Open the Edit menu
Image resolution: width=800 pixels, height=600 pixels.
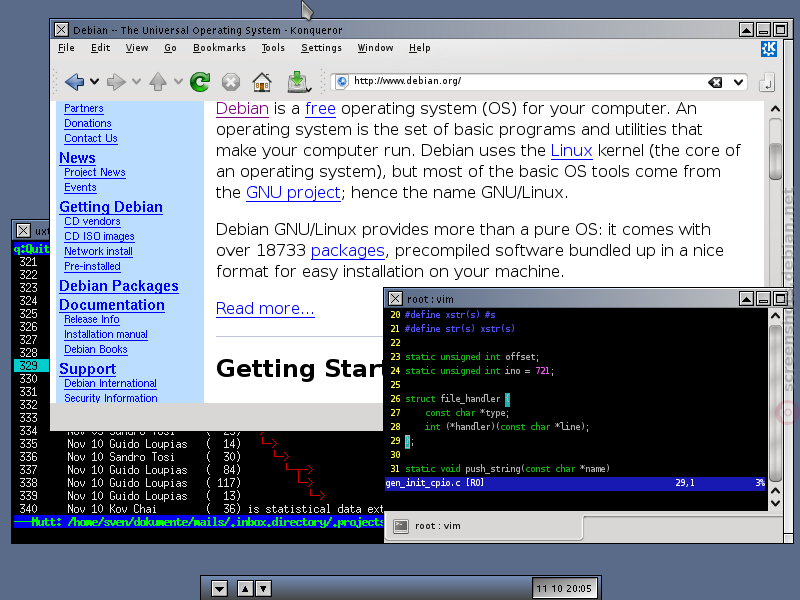click(101, 48)
